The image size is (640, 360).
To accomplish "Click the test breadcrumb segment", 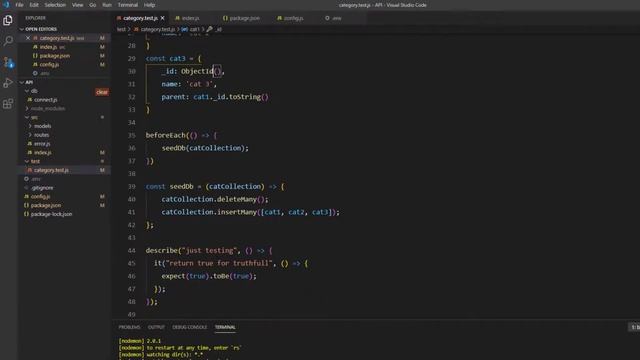I will 121,29.
